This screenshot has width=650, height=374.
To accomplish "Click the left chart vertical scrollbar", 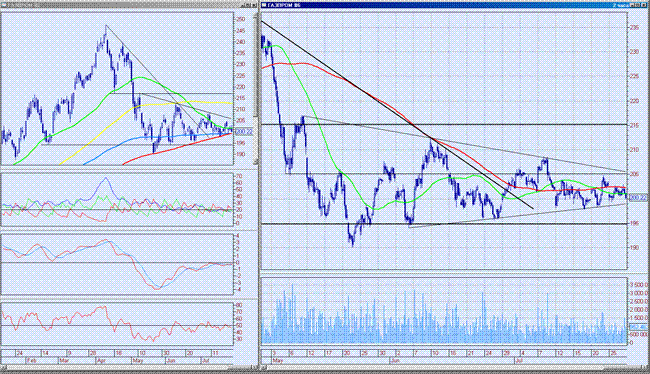I will 256,89.
